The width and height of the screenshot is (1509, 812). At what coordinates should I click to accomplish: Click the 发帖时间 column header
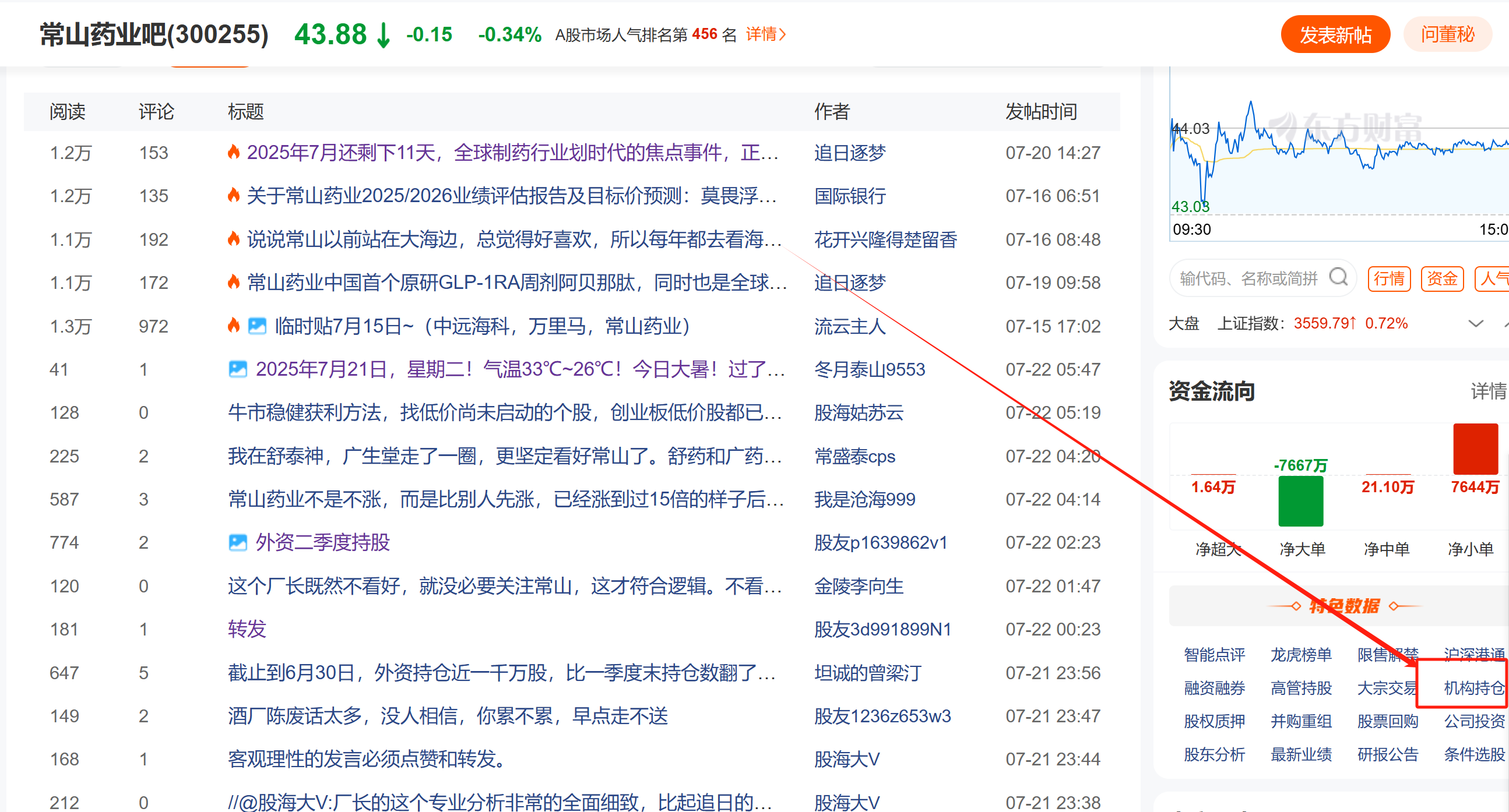[1041, 111]
